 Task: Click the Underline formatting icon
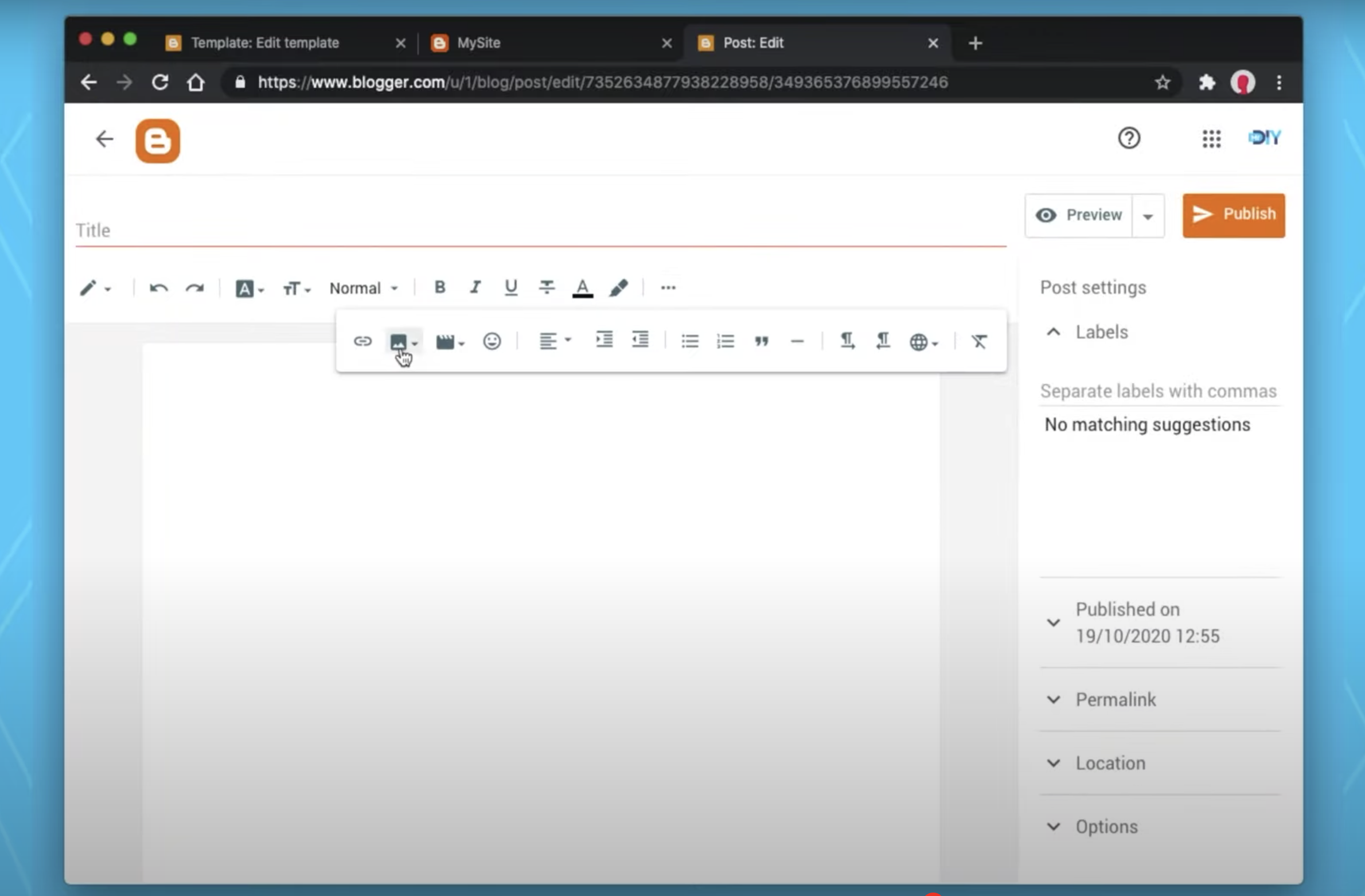(x=510, y=288)
